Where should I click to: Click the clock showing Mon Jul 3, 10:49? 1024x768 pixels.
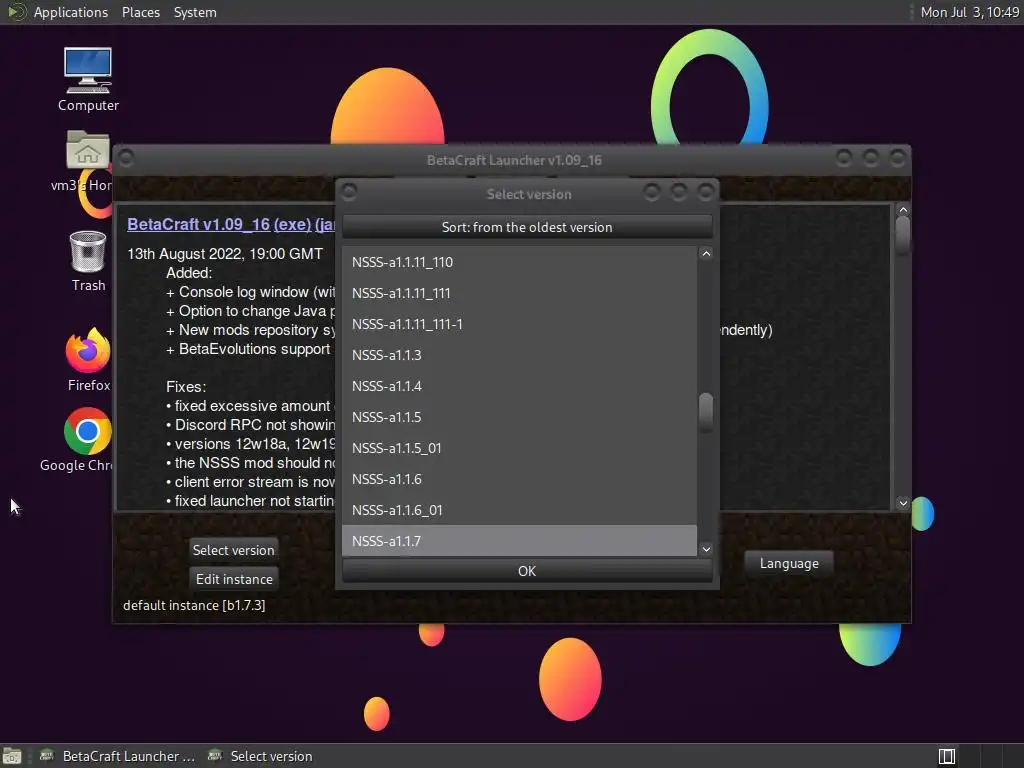969,12
